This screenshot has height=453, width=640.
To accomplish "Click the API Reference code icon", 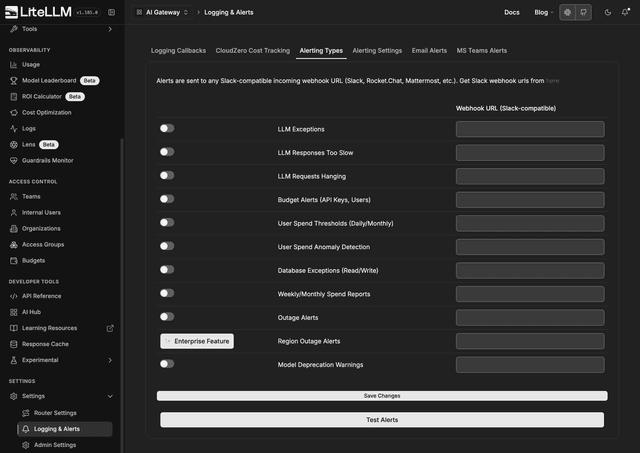I will pyautogui.click(x=13, y=296).
